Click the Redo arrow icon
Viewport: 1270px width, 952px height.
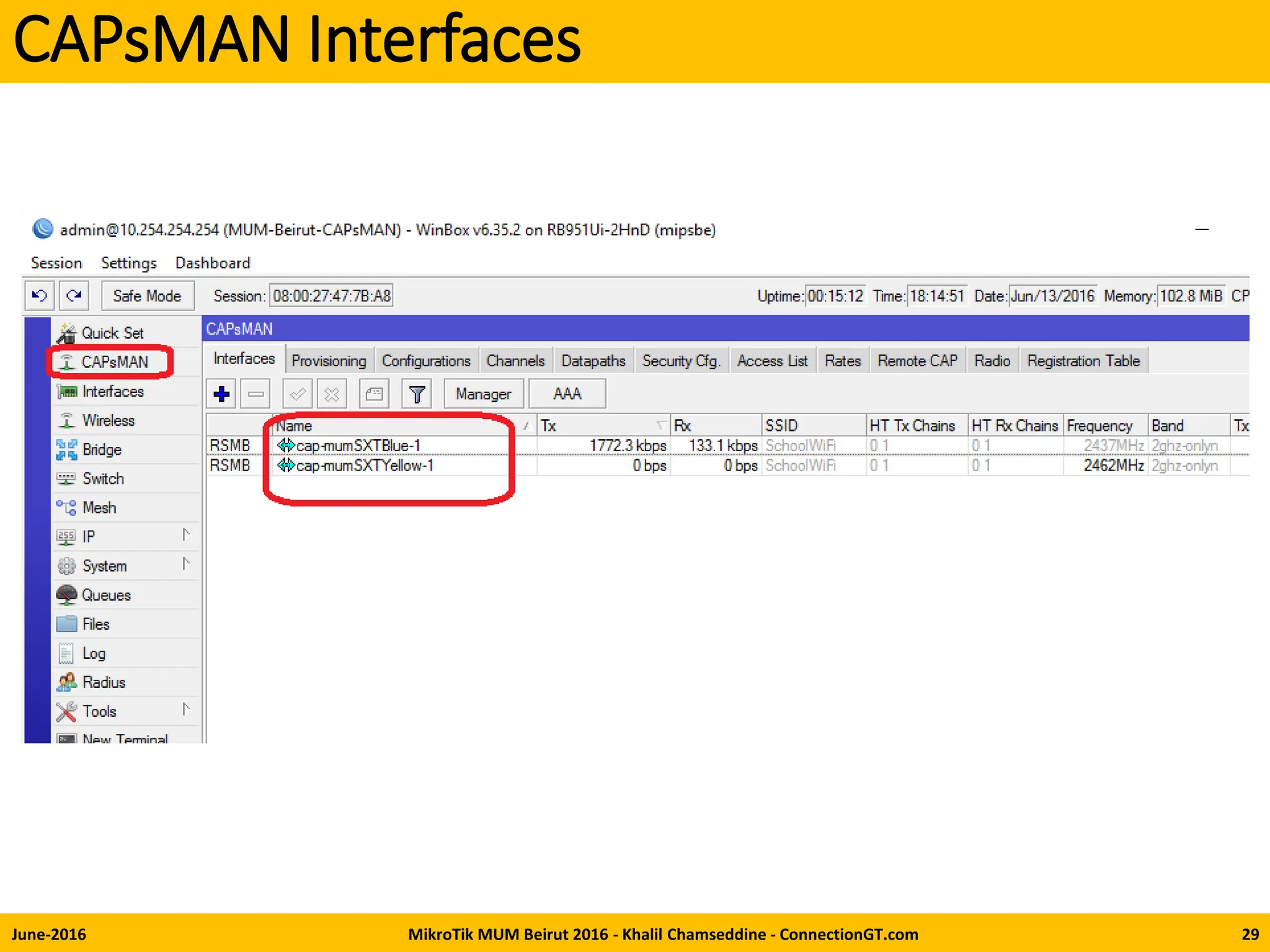click(x=74, y=296)
